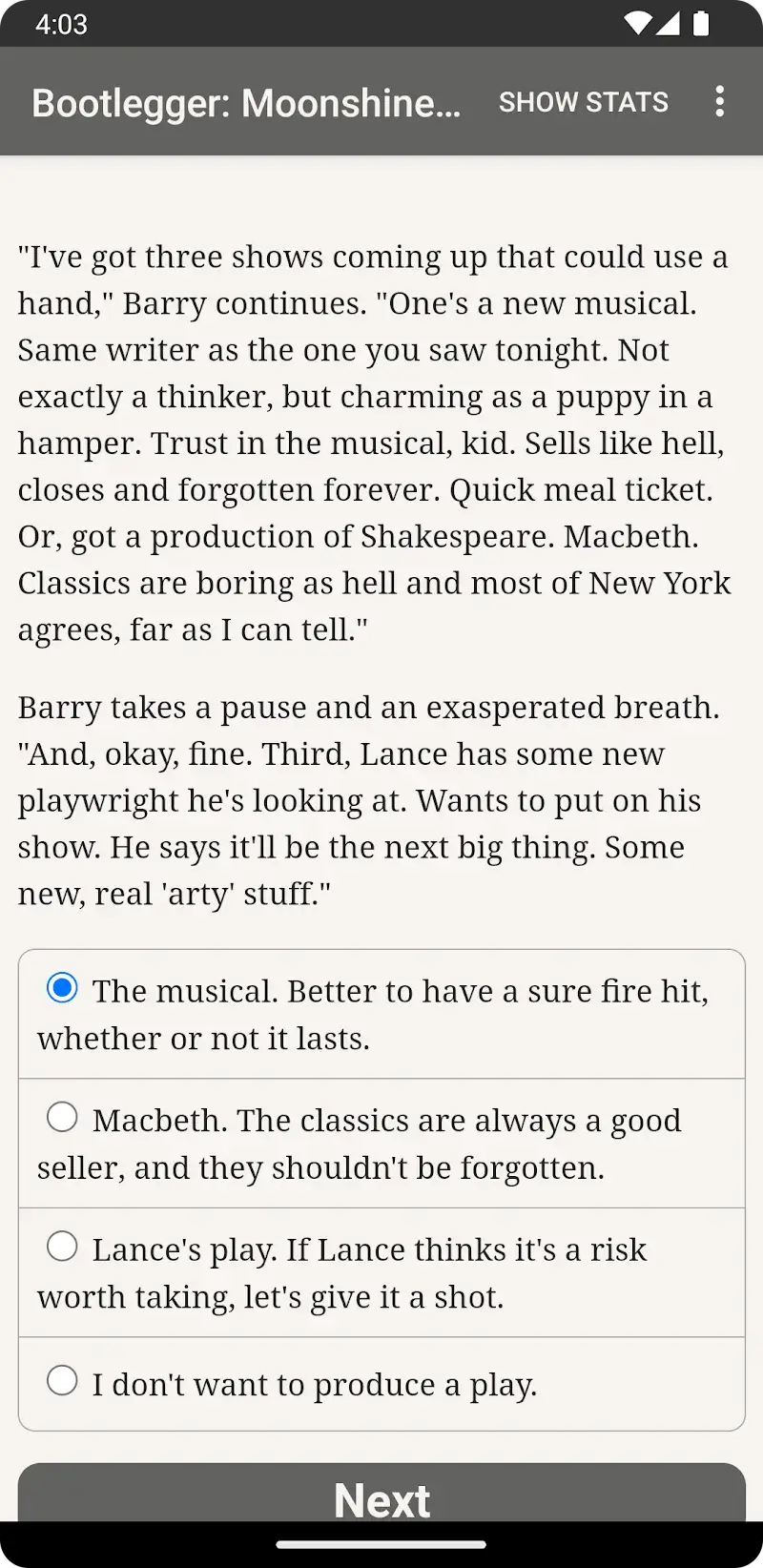
Task: Open the three-dot overflow menu
Action: point(719,102)
